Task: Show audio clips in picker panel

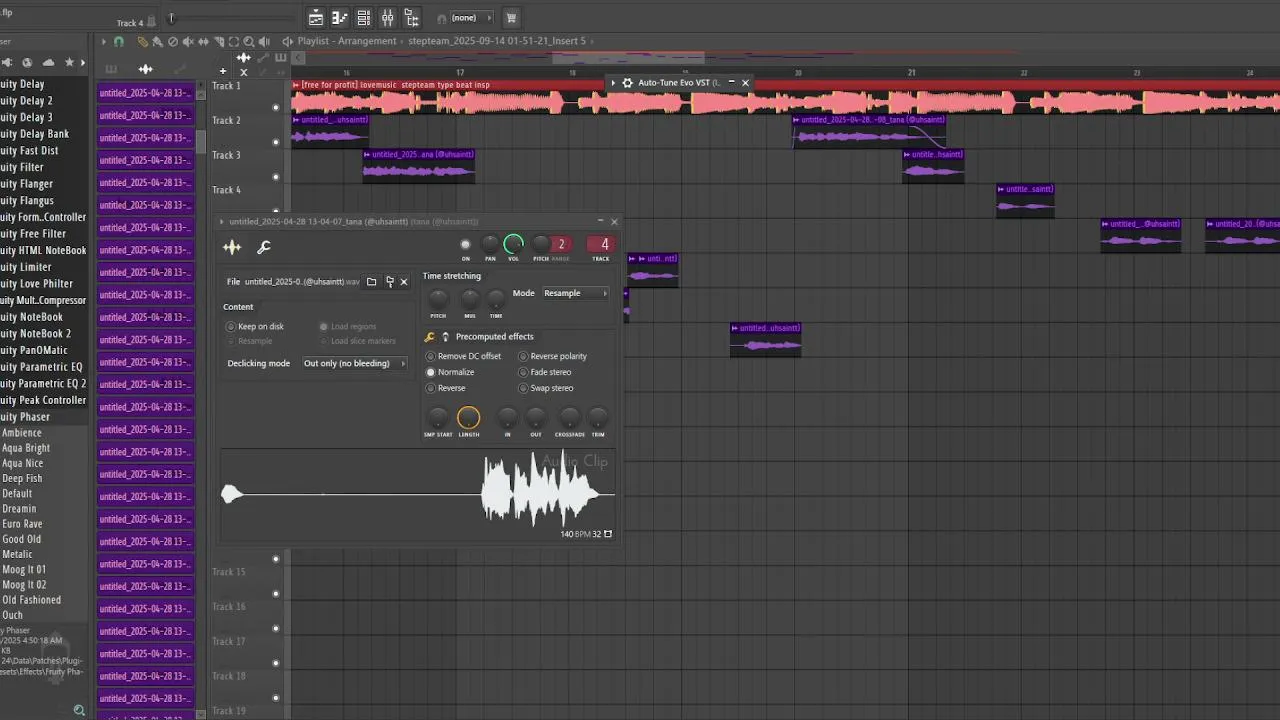Action: 145,69
